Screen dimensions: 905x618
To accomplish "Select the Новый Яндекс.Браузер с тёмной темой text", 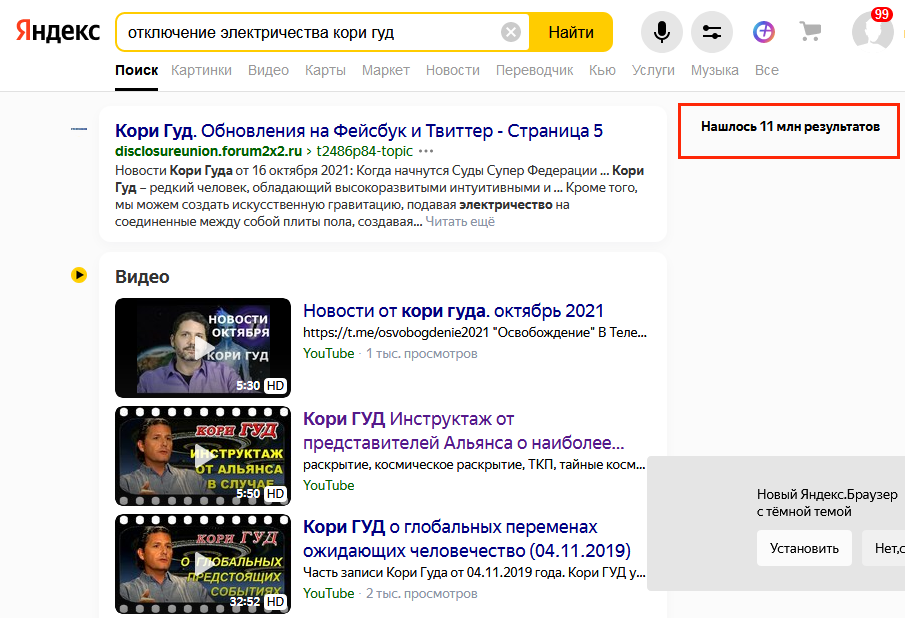I will point(827,503).
